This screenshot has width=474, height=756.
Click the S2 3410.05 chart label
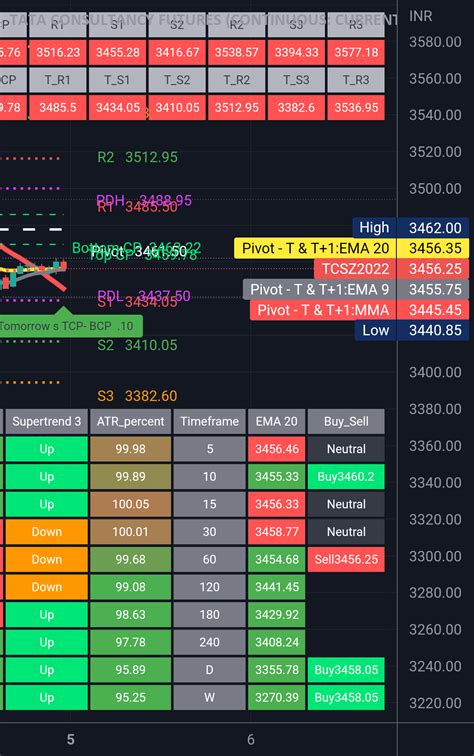137,345
